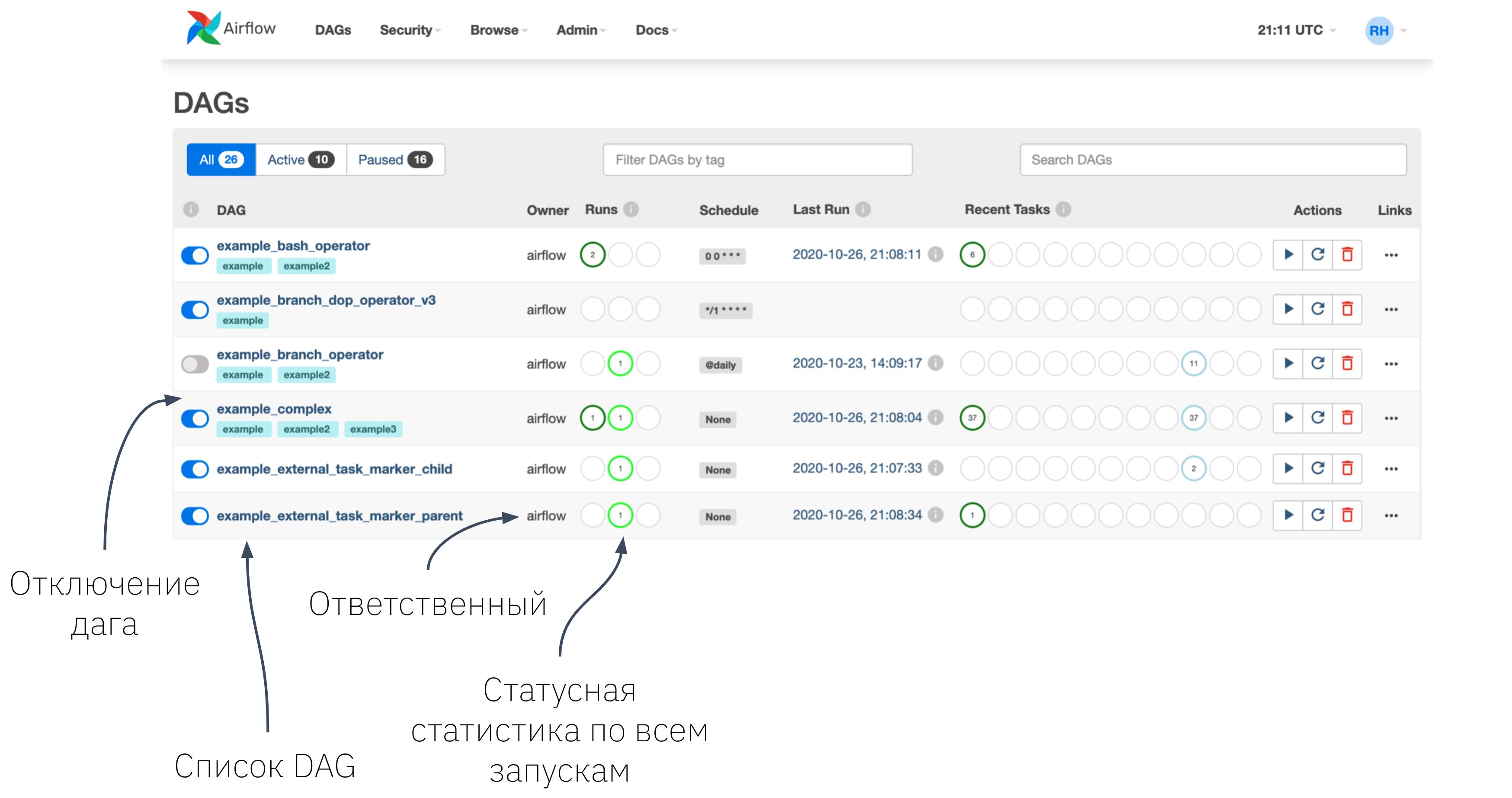The width and height of the screenshot is (1512, 798).
Task: Trigger the example_branch_operator DAG
Action: [1288, 364]
